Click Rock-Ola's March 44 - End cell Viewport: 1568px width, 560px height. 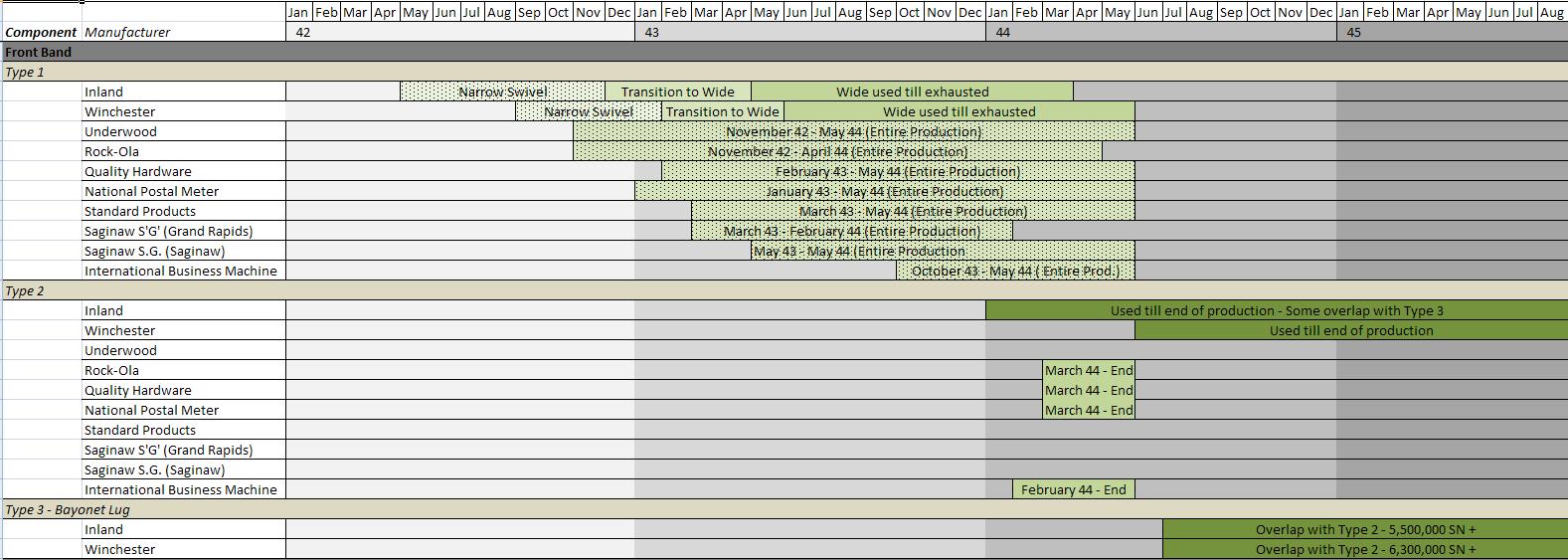[1089, 370]
